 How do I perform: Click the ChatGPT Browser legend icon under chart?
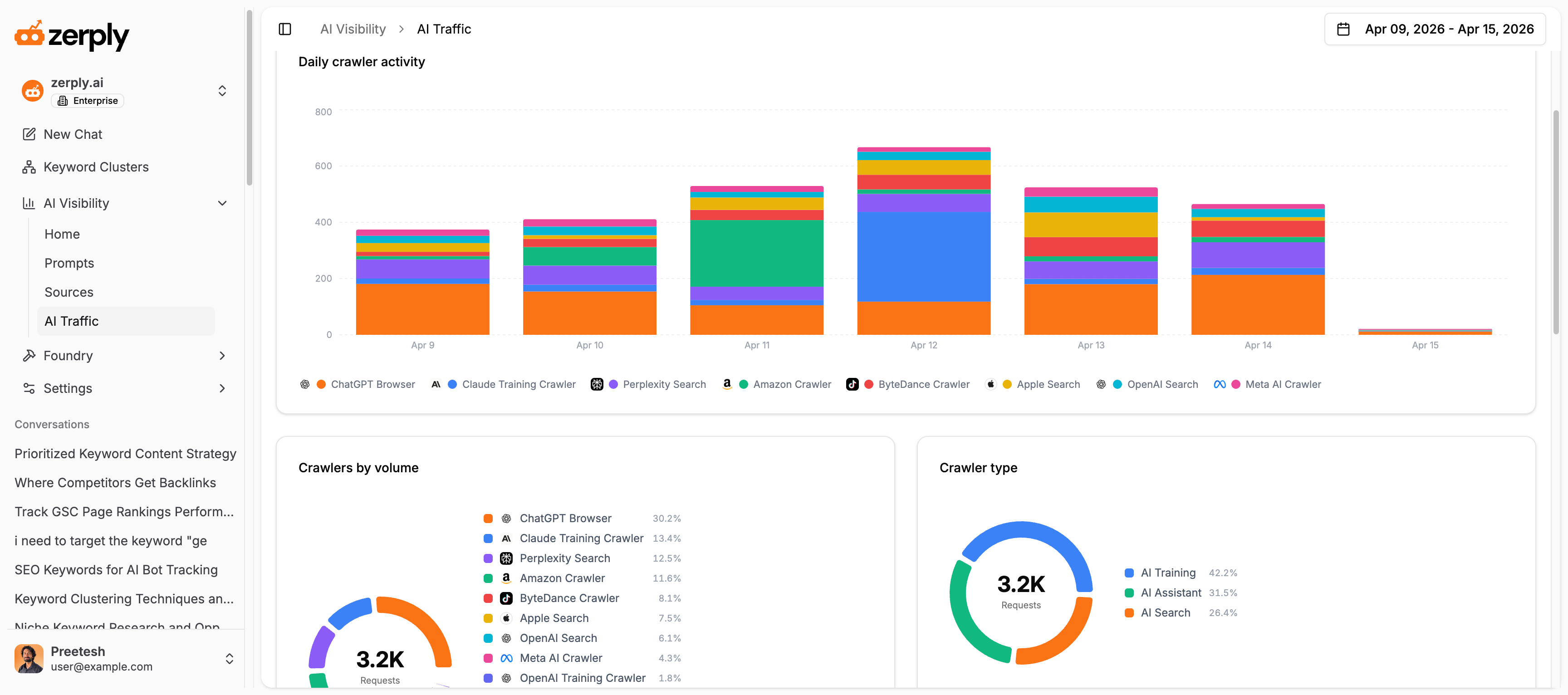click(x=305, y=384)
